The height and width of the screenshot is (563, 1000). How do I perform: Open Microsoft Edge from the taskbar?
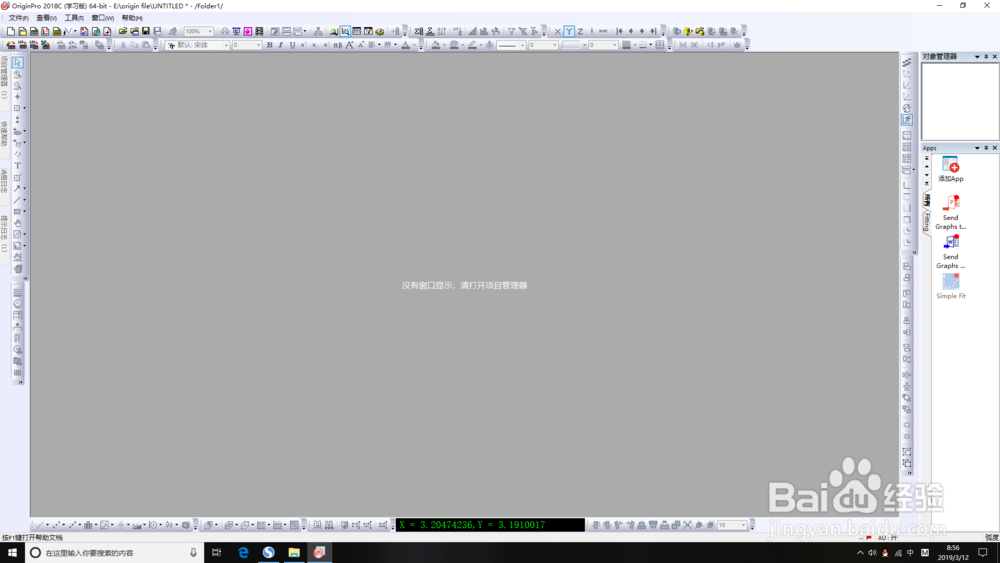point(243,552)
